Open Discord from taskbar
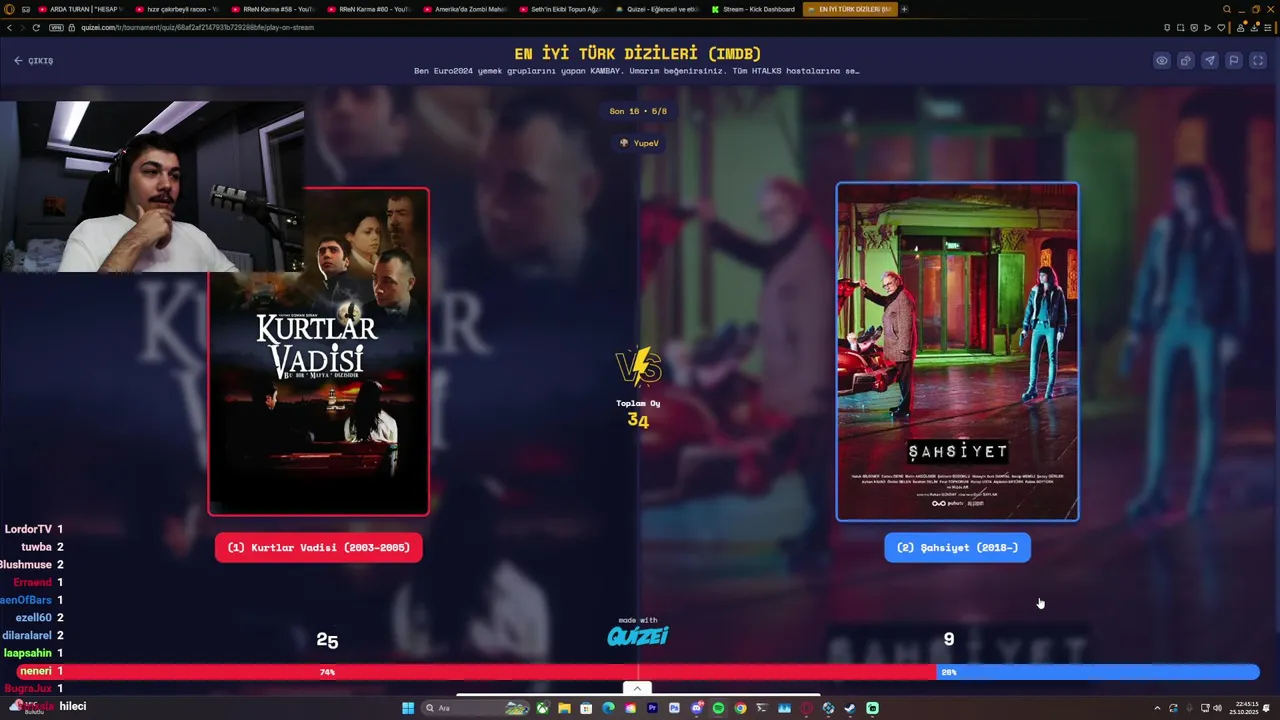The image size is (1280, 720). point(697,708)
